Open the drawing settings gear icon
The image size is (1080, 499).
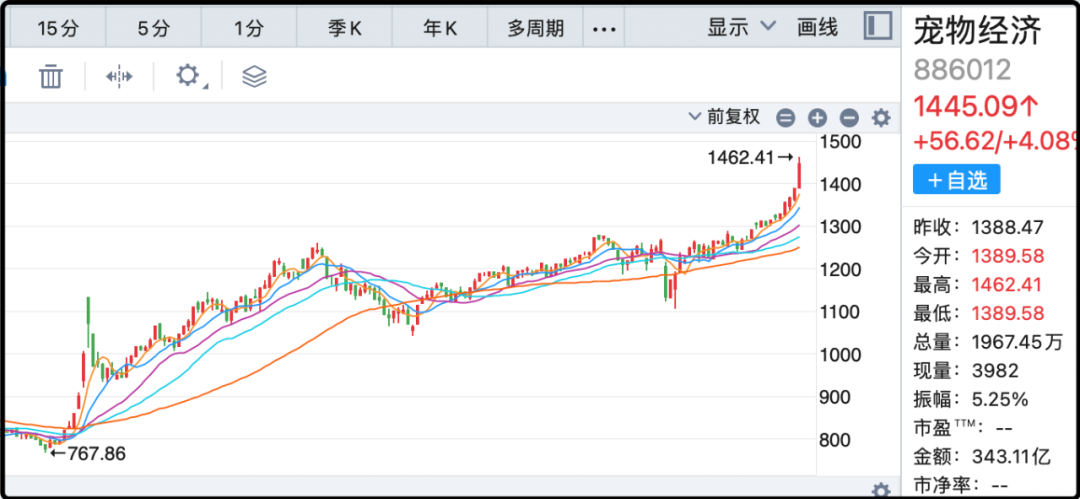pyautogui.click(x=188, y=76)
